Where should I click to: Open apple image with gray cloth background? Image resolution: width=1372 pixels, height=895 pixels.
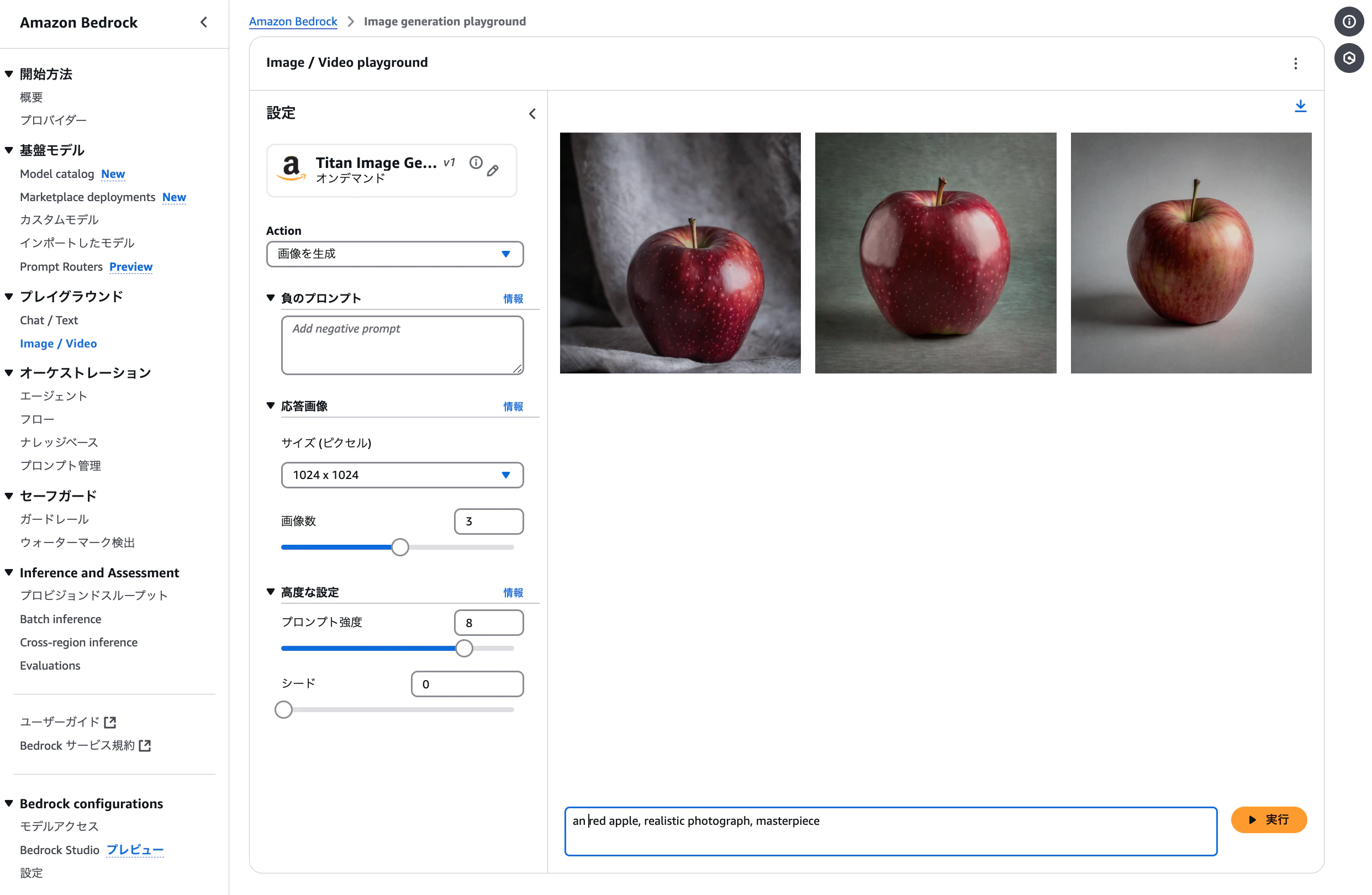[680, 252]
